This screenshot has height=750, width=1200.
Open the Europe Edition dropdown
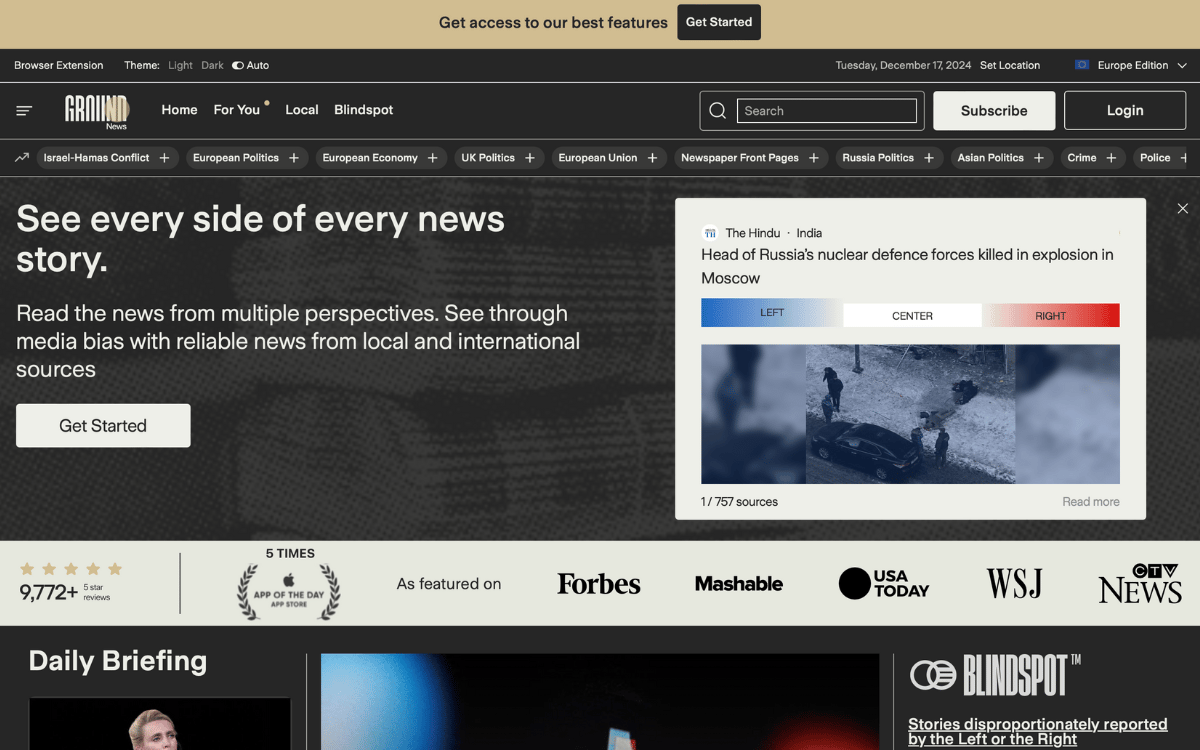(1131, 65)
